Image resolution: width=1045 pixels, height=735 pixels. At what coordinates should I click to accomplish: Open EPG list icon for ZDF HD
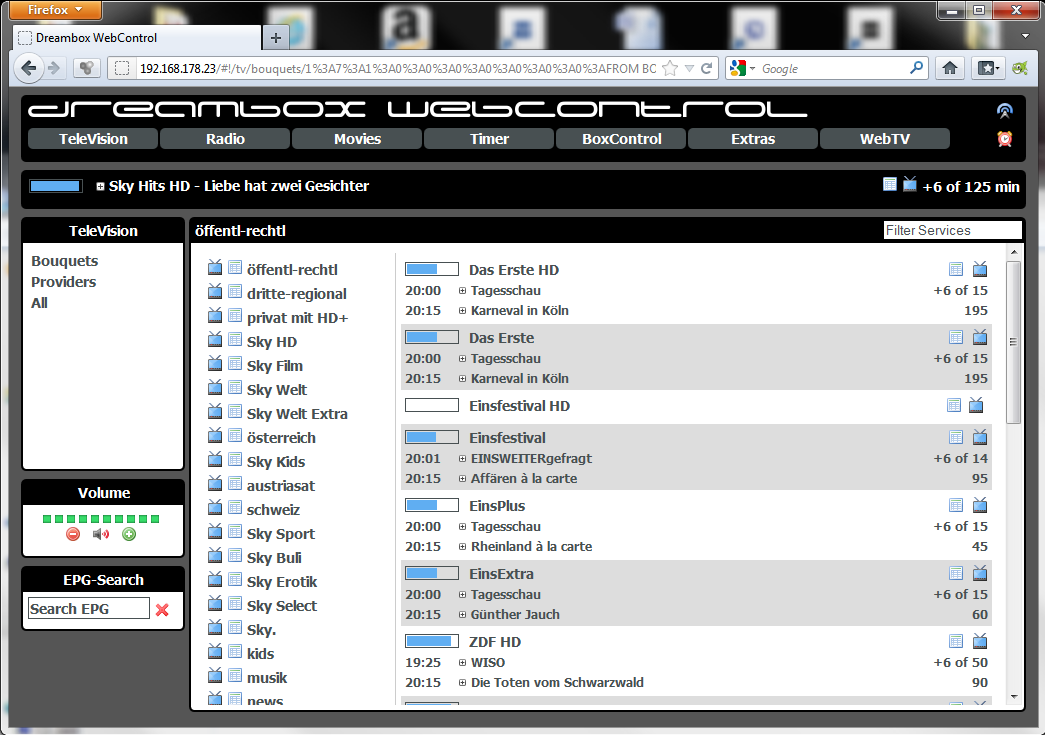956,641
